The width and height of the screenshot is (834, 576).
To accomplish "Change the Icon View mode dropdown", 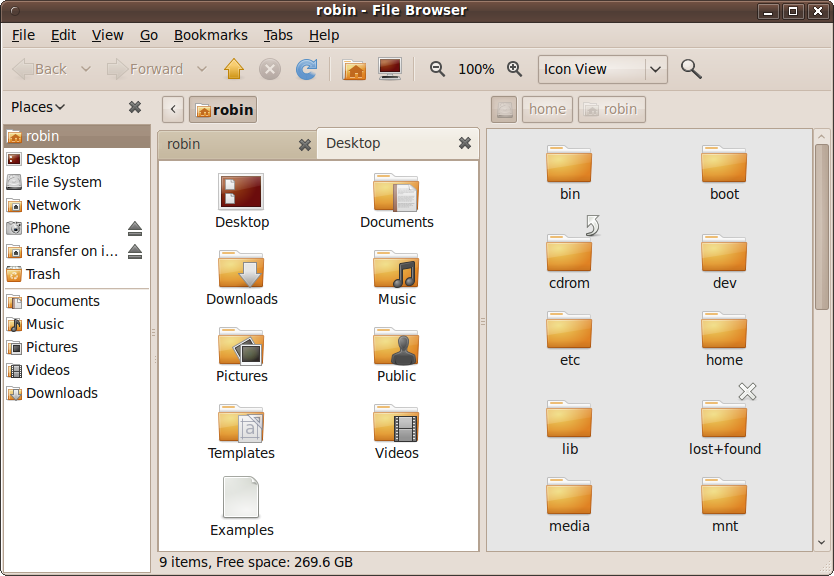I will coord(602,69).
